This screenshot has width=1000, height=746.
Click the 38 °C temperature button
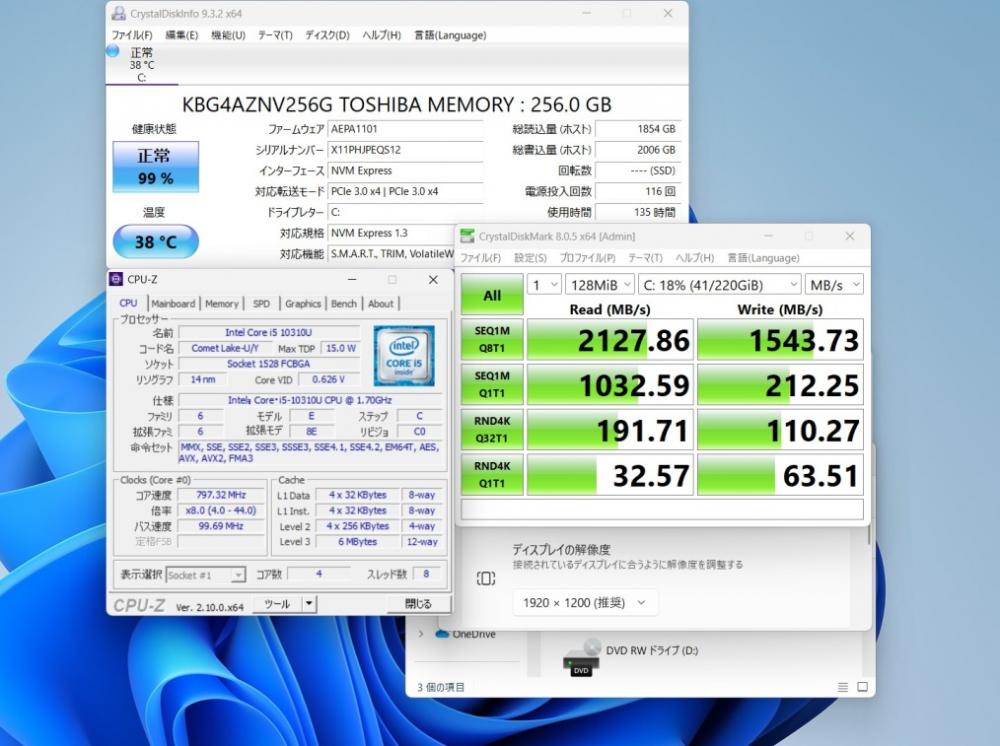pos(156,242)
